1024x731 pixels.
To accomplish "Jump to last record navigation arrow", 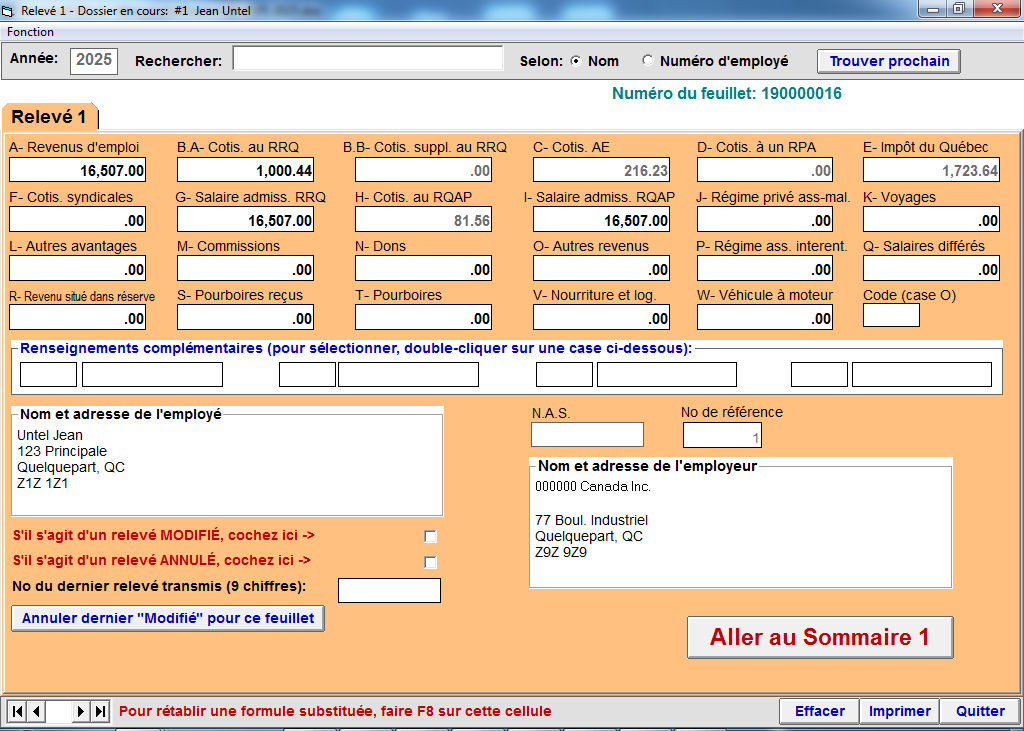I will tap(100, 711).
